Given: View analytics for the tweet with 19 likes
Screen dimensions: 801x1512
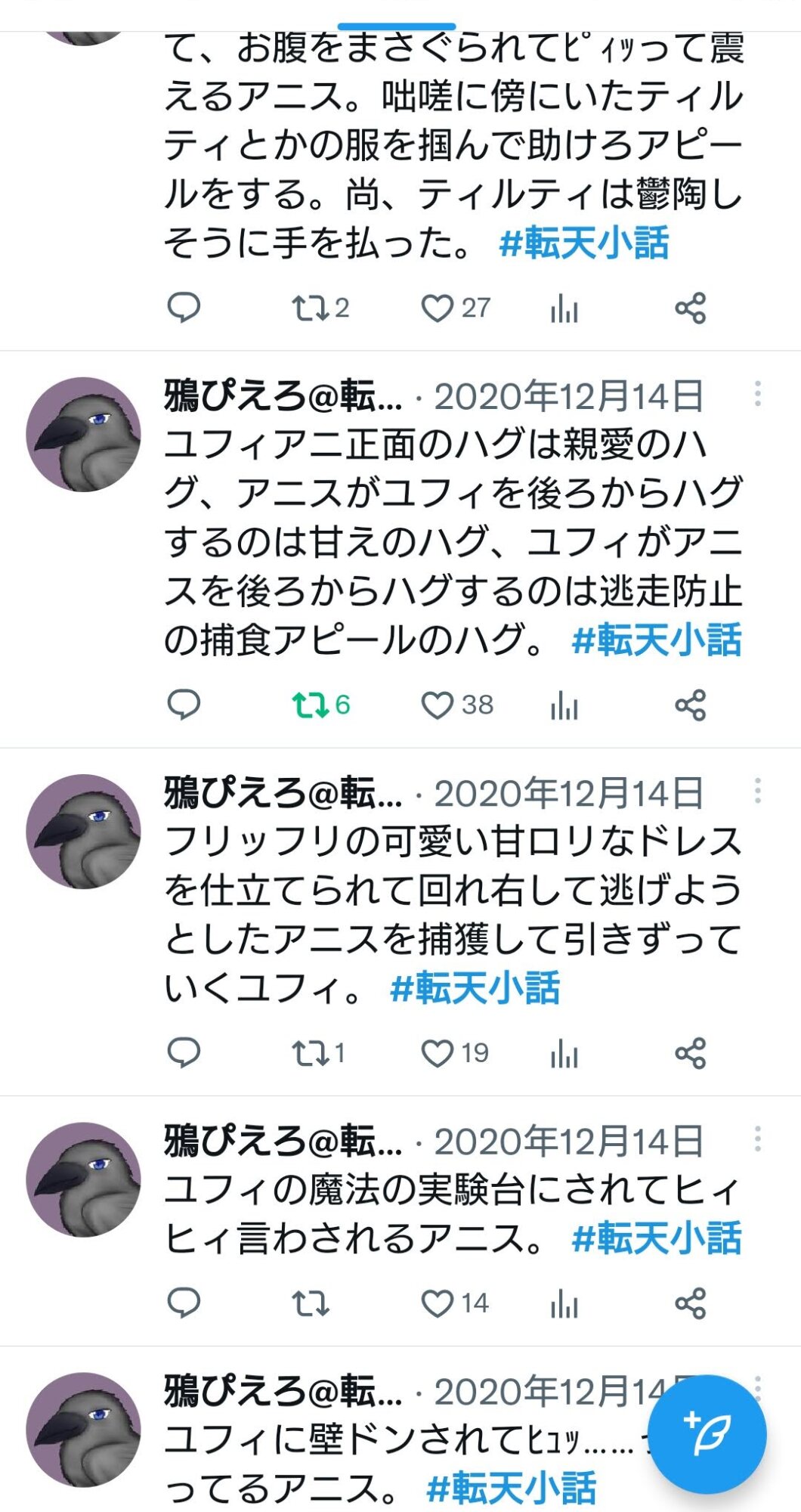Looking at the screenshot, I should [564, 1053].
